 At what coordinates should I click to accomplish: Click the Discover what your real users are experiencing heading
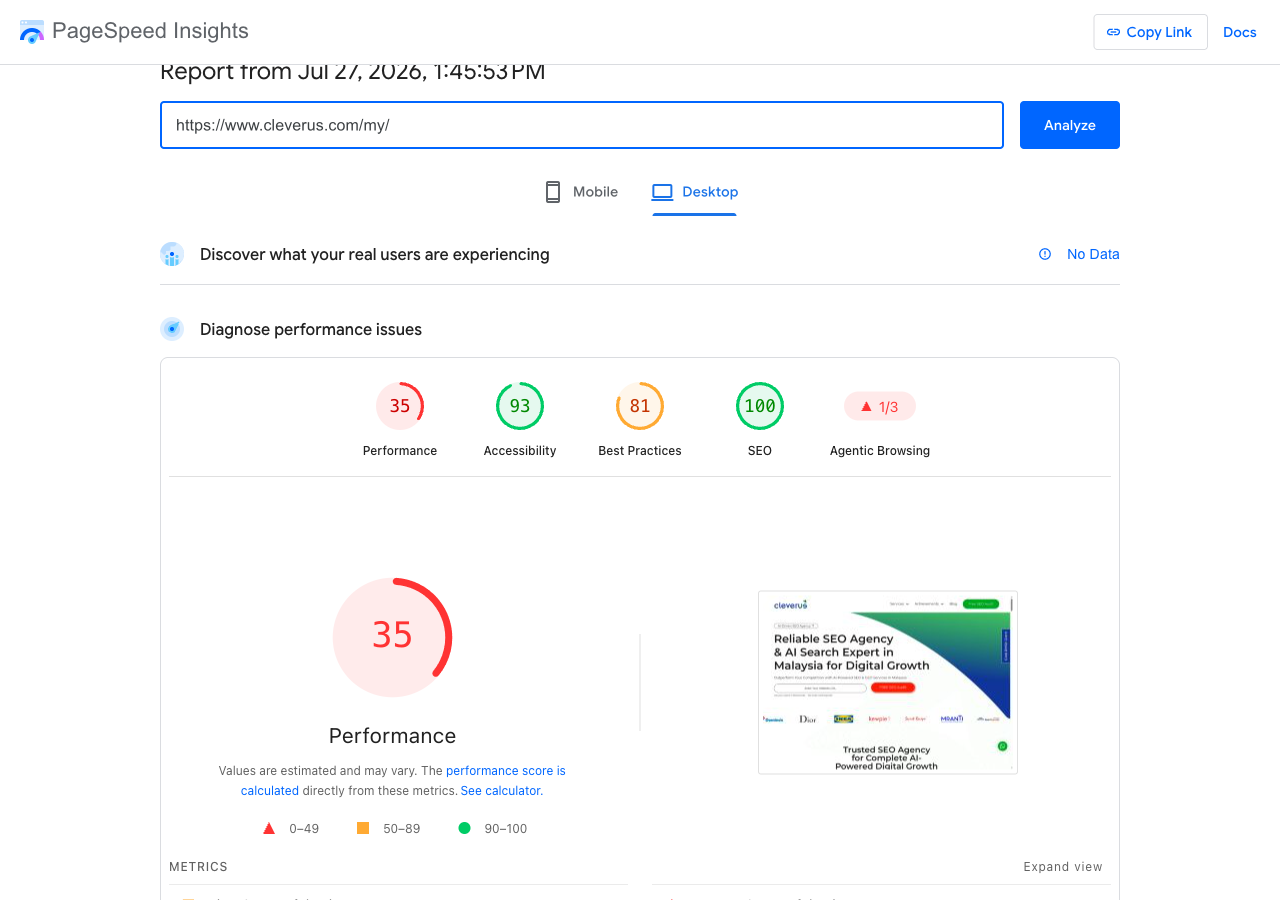point(375,255)
